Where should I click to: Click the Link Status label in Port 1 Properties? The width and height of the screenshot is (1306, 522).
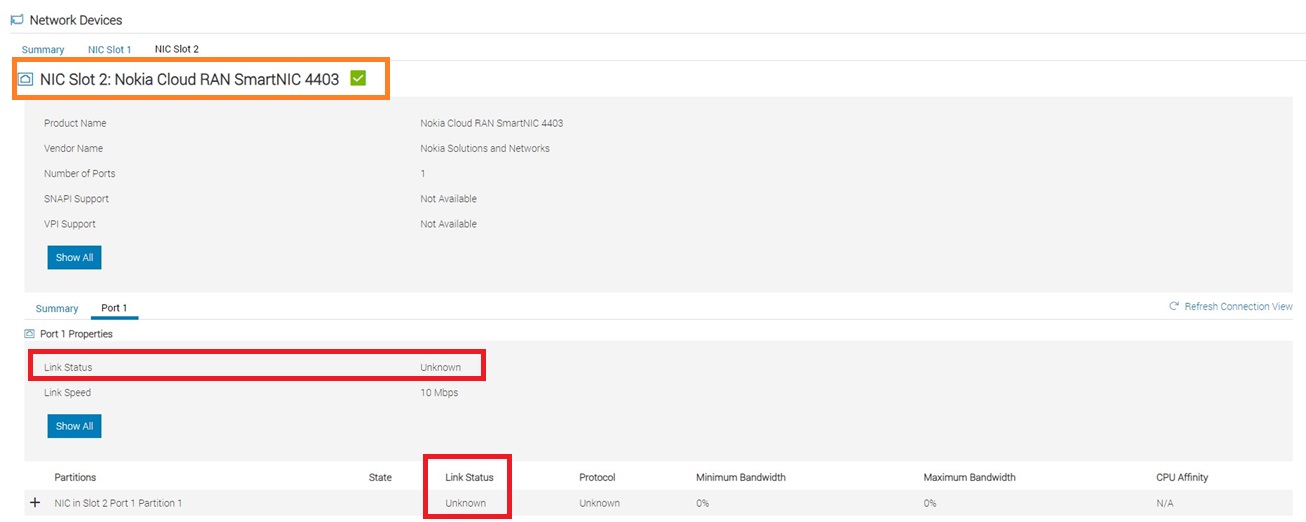pyautogui.click(x=68, y=367)
